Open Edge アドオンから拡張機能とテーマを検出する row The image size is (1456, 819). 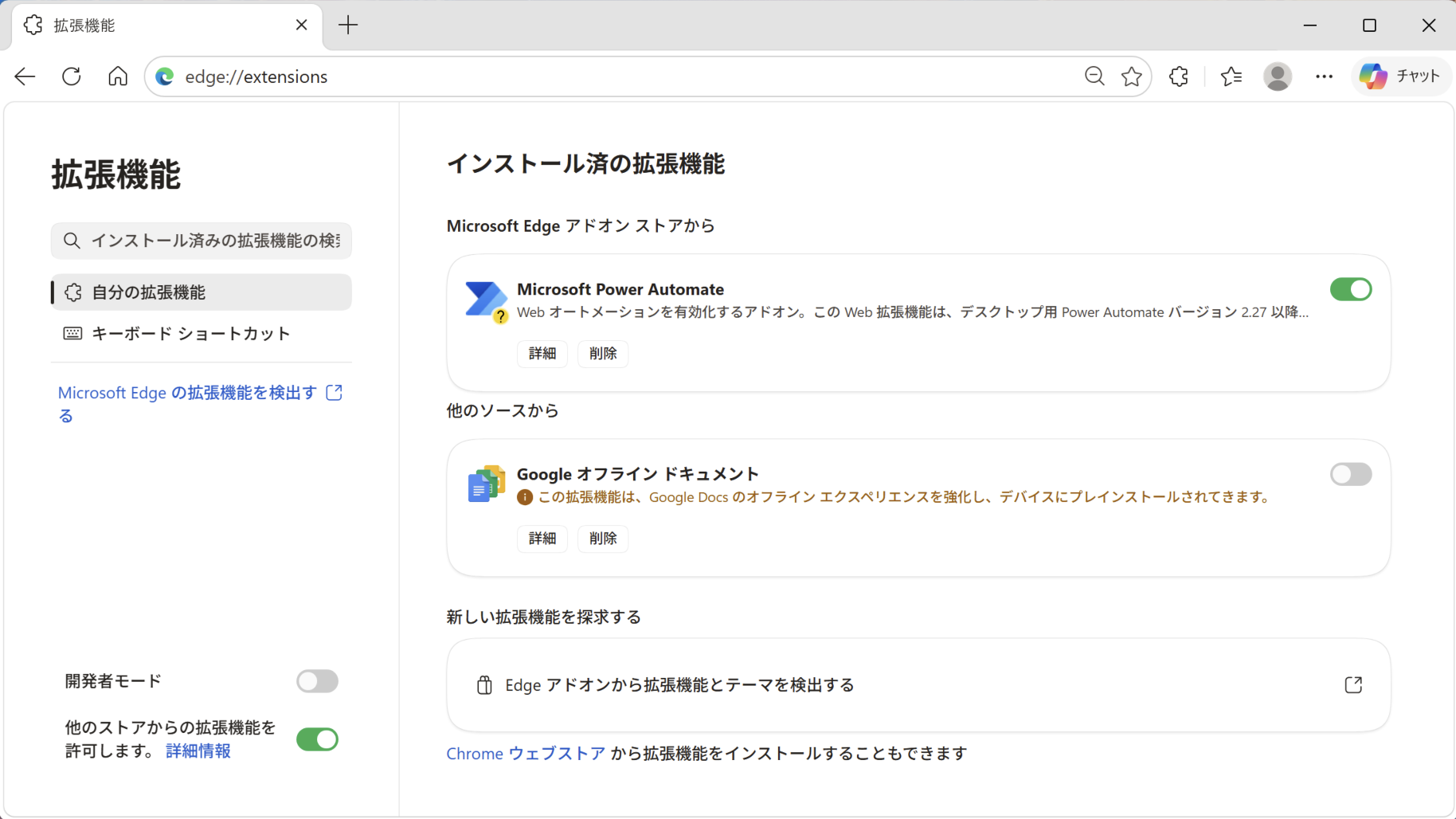click(918, 685)
